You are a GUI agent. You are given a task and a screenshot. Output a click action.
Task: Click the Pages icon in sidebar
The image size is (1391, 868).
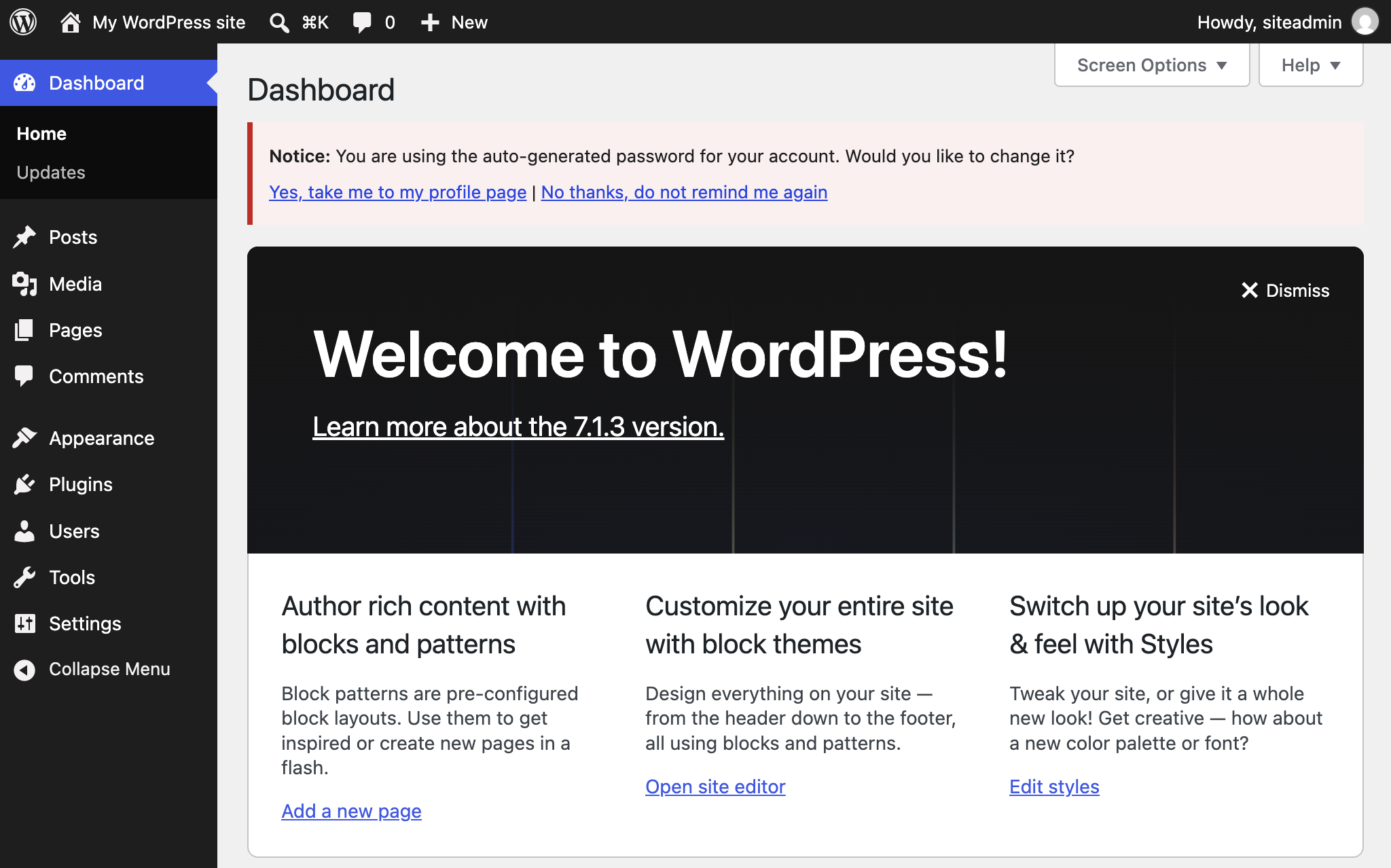pyautogui.click(x=24, y=330)
